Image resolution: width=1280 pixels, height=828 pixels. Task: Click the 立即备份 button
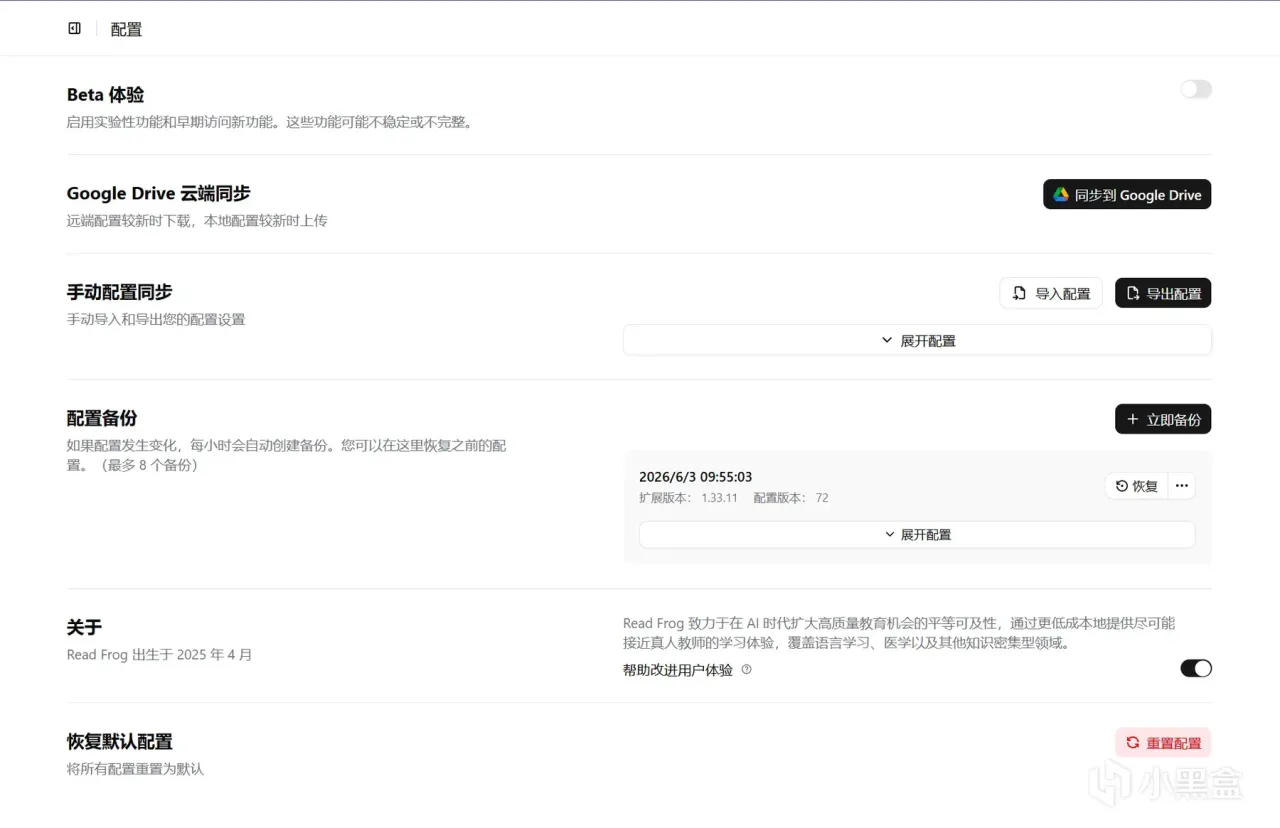click(1163, 419)
